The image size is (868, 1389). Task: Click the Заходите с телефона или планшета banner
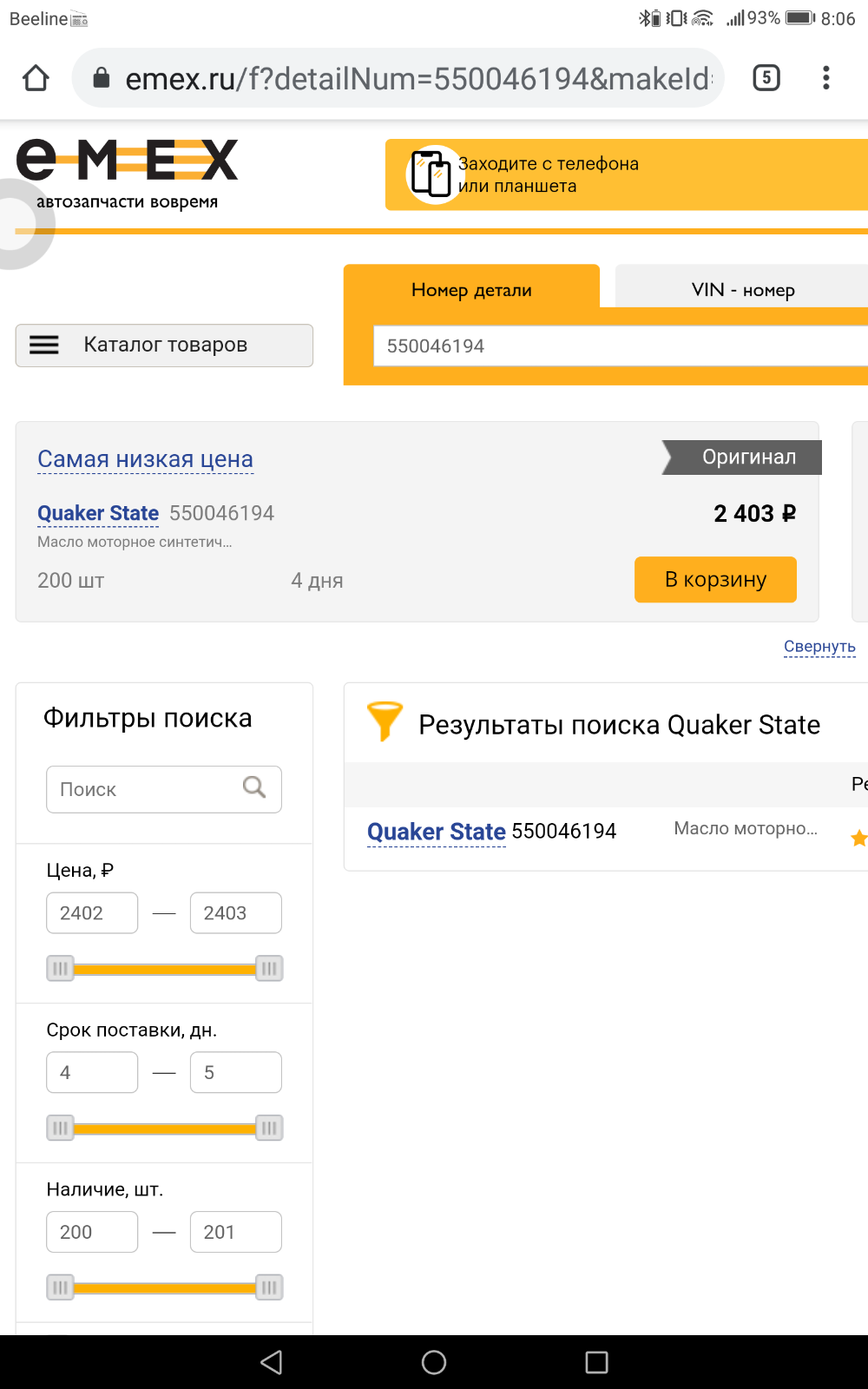[627, 174]
